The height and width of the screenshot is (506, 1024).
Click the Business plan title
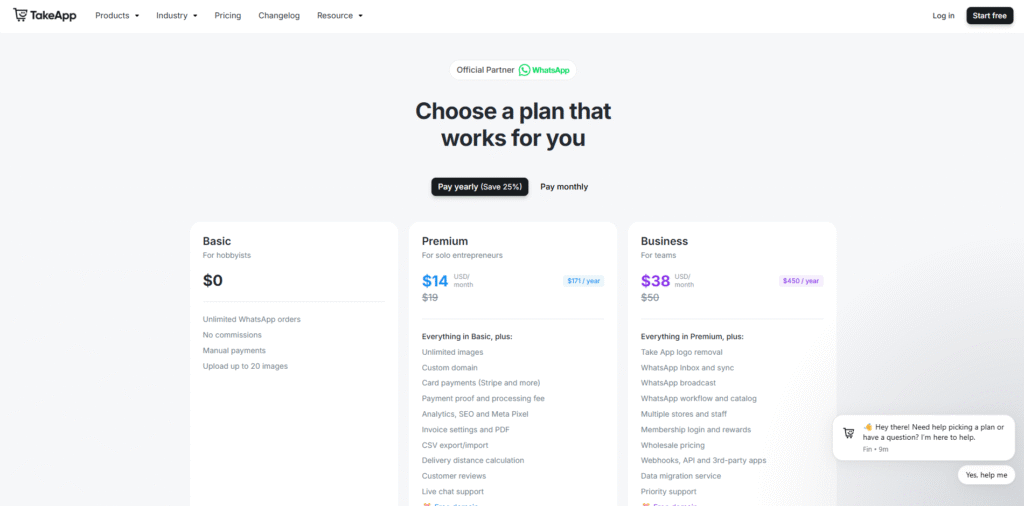pos(664,241)
